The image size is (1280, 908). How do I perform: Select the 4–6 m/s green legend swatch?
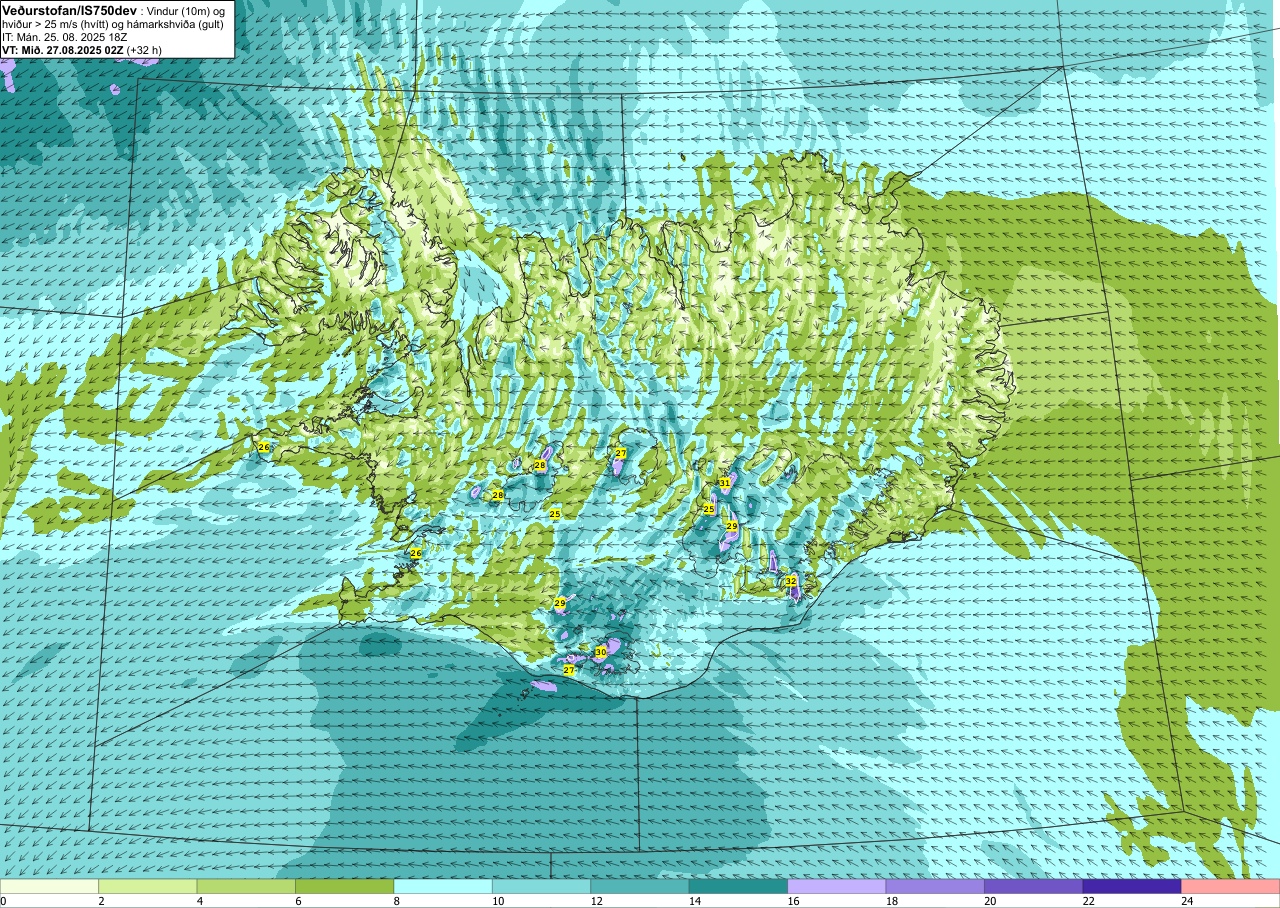[246, 887]
